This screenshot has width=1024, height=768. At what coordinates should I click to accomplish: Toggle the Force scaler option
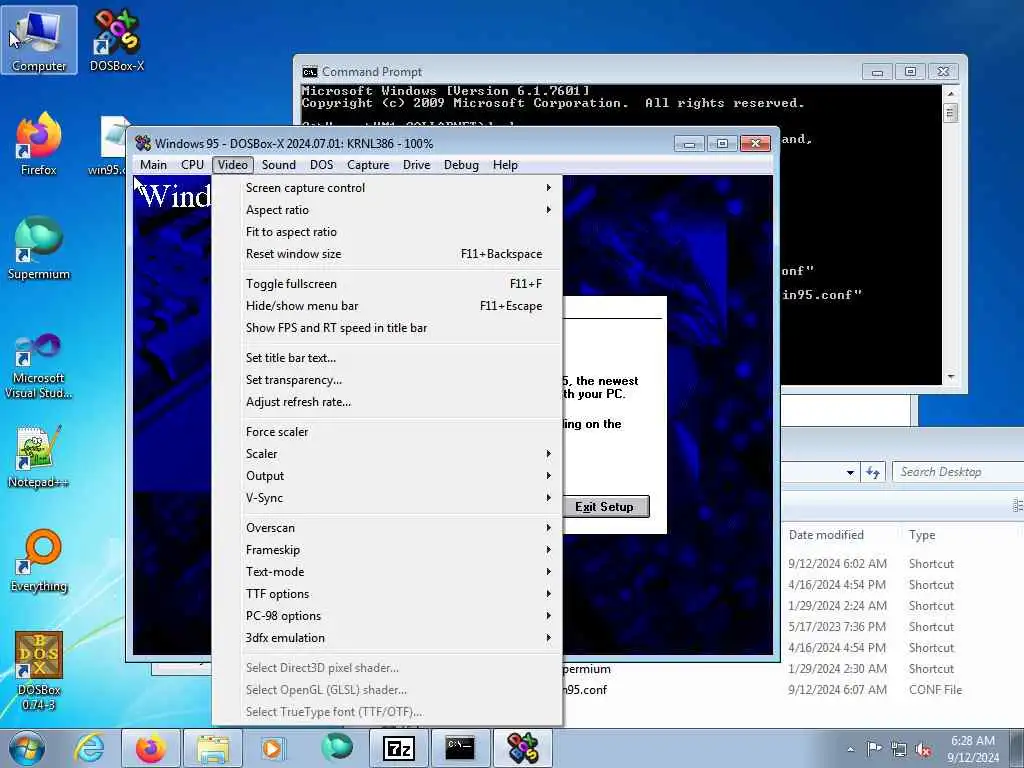[x=387, y=432]
